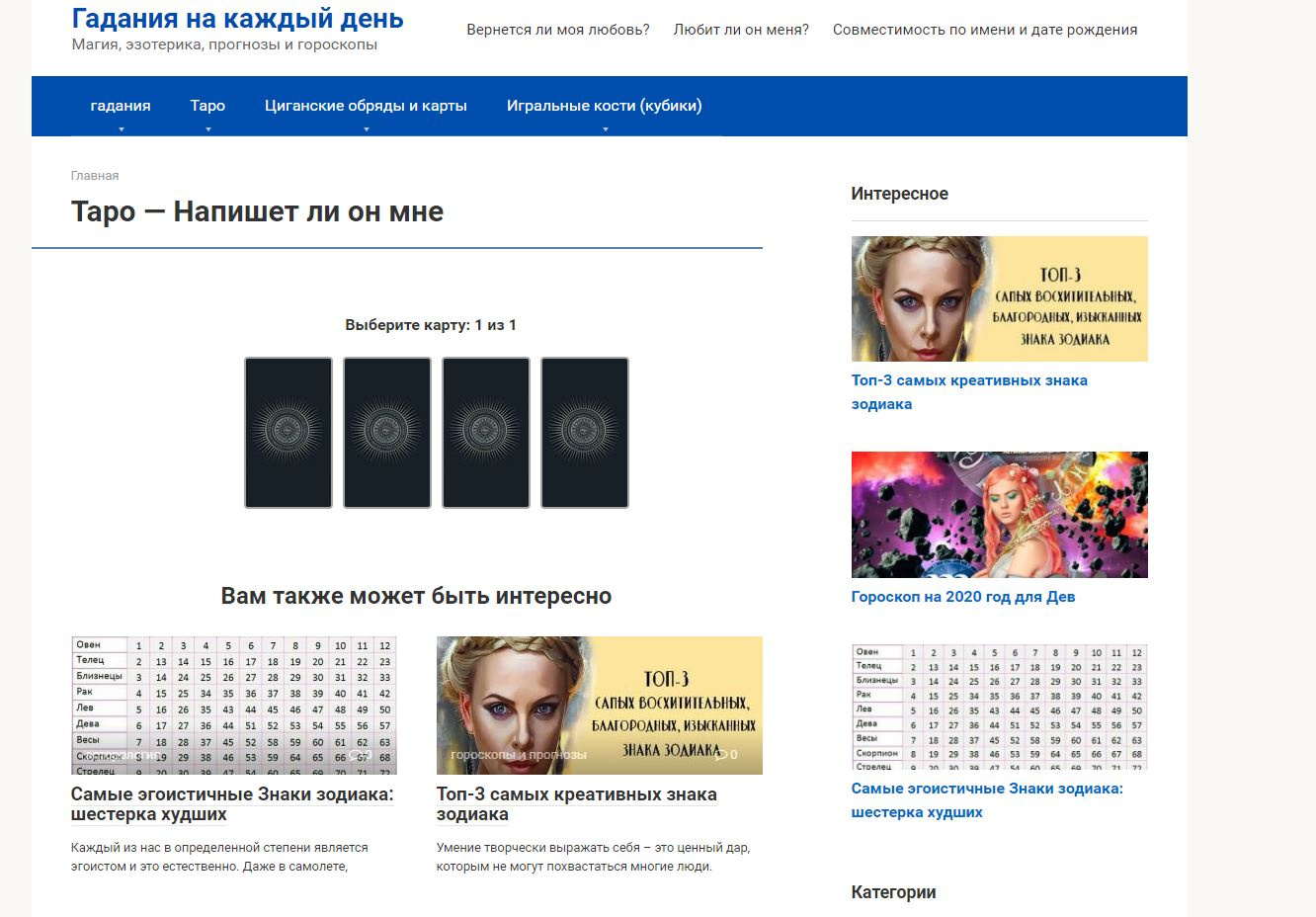Select the "гадания" menu item

tap(121, 106)
